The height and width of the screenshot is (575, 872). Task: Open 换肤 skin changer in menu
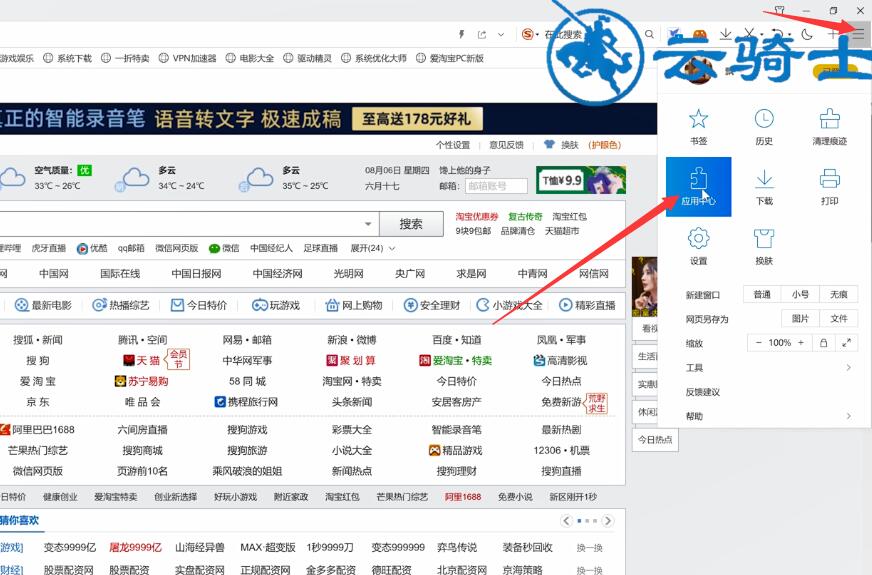[764, 247]
